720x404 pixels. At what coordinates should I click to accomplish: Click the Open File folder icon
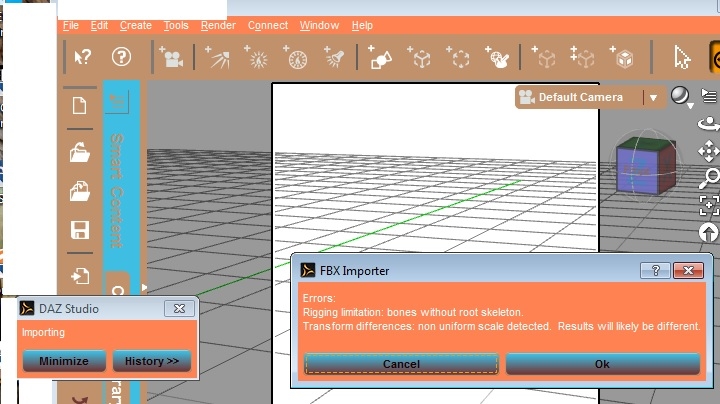pos(79,152)
